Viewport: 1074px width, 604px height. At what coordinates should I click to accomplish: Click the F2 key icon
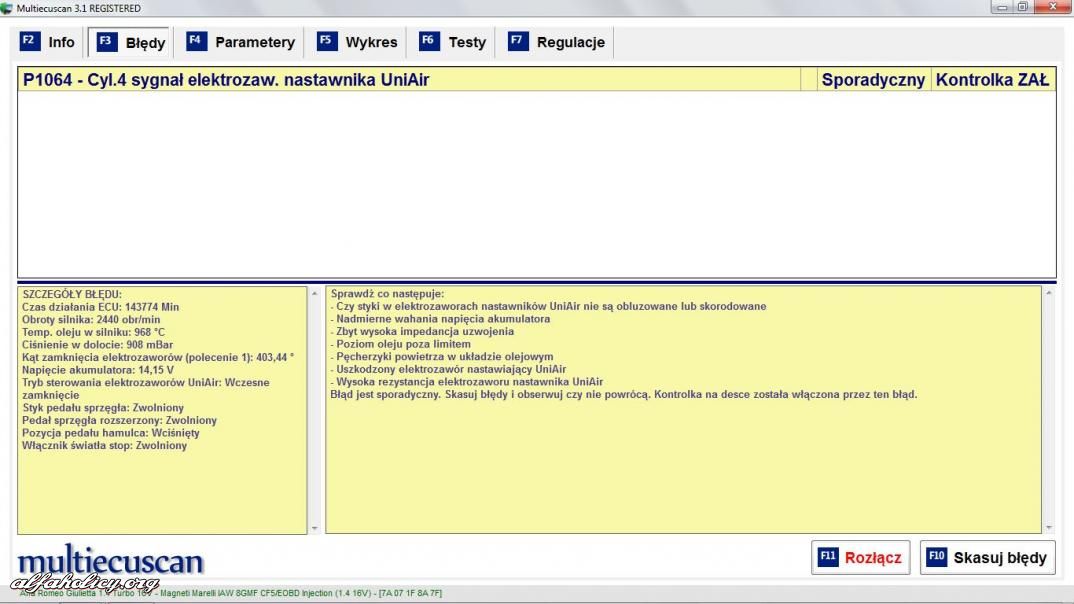pyautogui.click(x=29, y=41)
